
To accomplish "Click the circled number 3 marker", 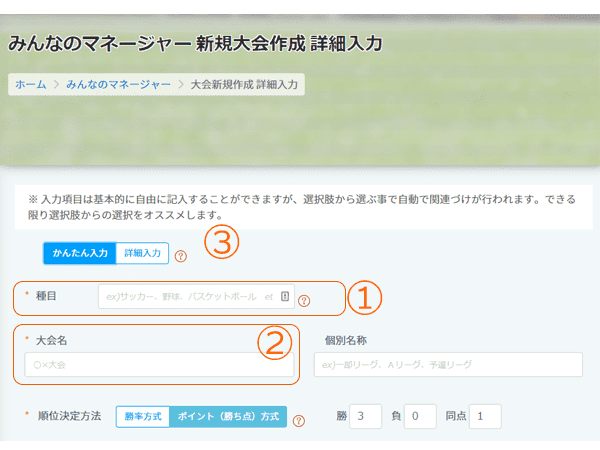I will (221, 243).
